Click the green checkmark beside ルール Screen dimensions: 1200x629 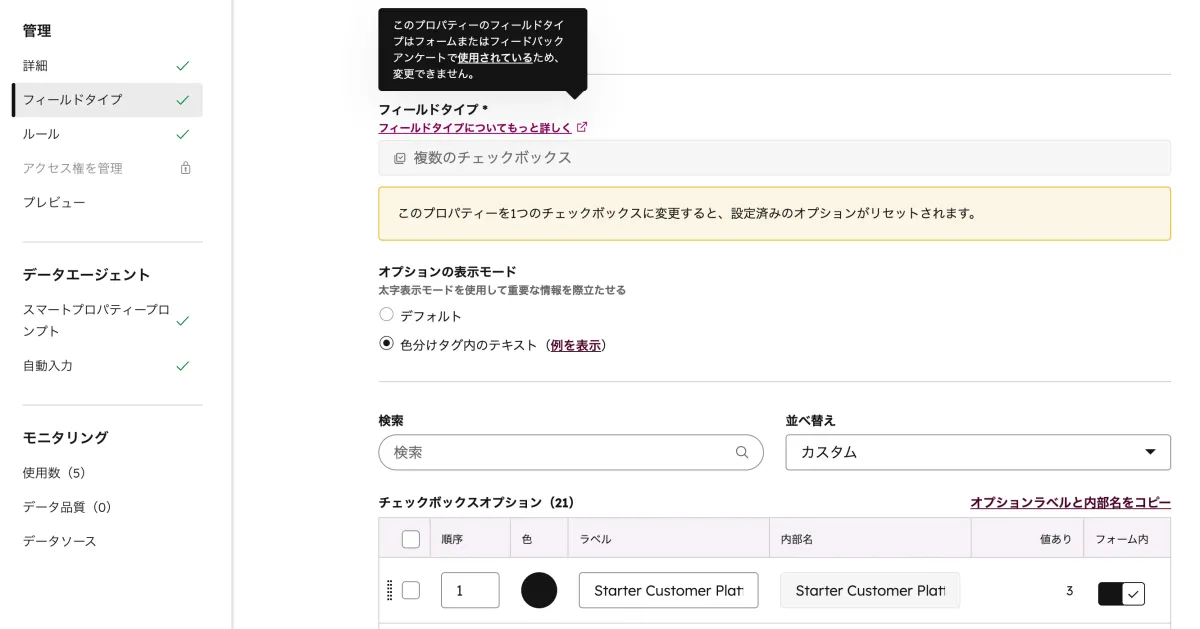(182, 133)
